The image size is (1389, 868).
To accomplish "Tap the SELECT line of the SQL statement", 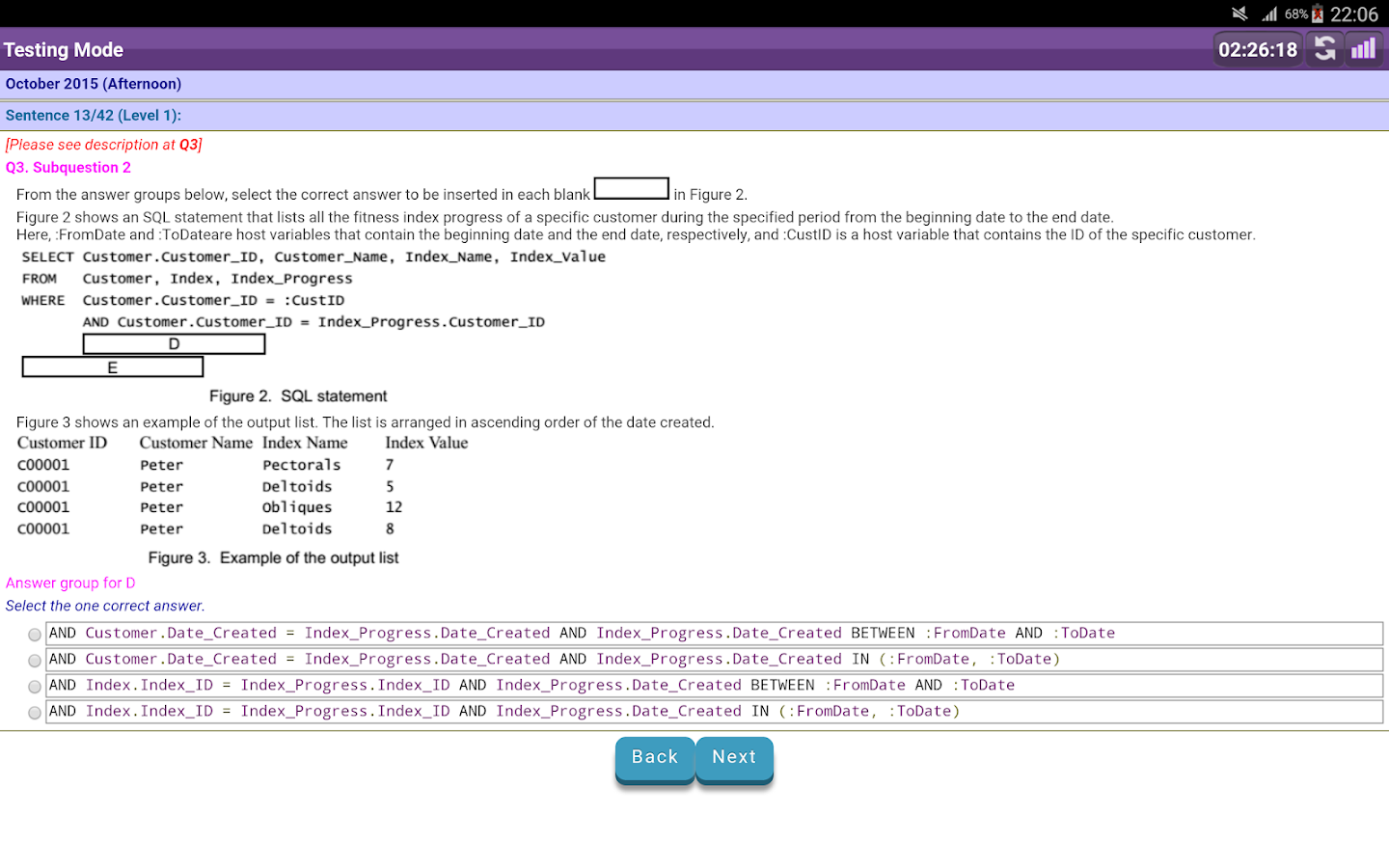I will (x=313, y=257).
